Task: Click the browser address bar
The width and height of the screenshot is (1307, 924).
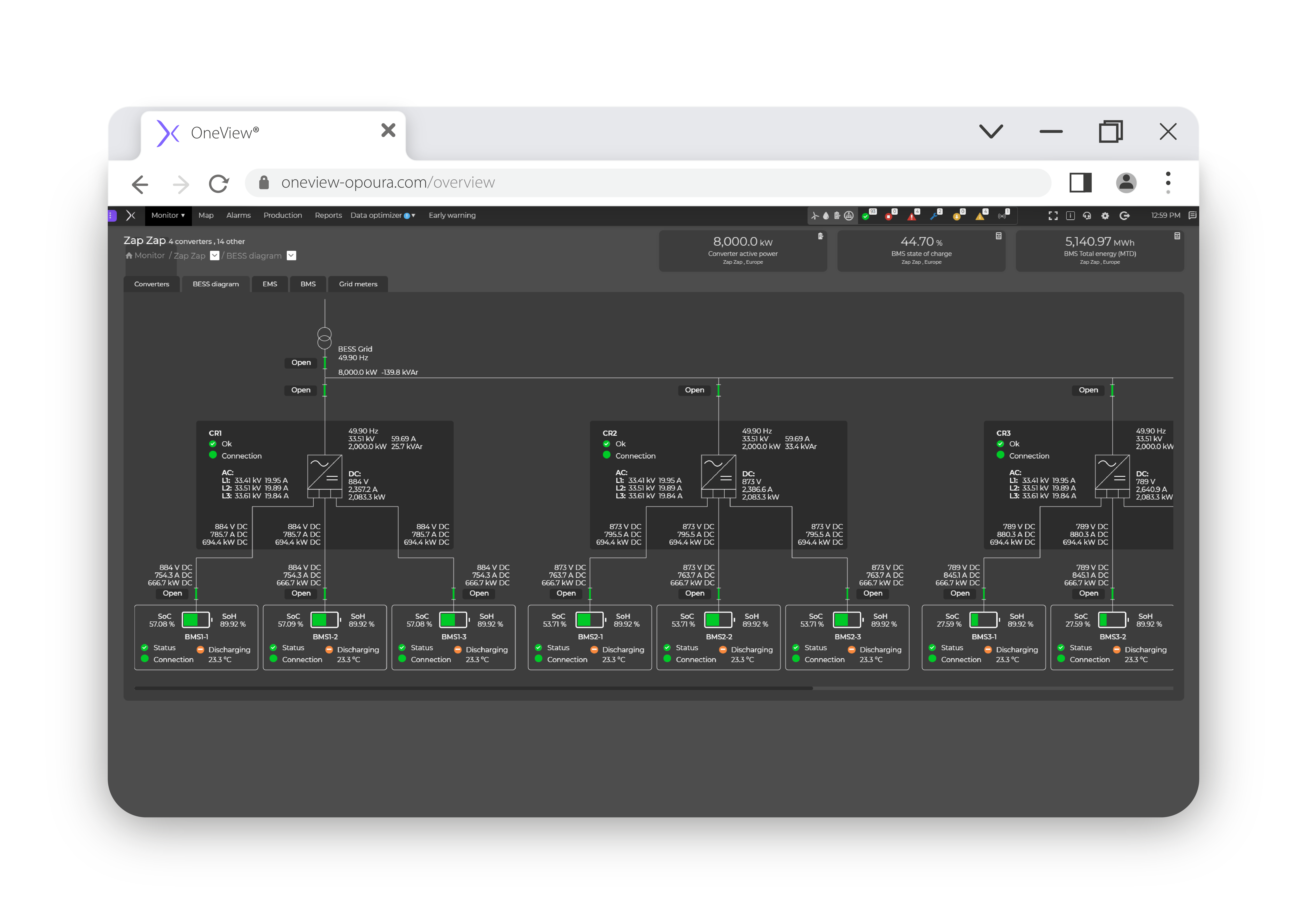Action: [x=648, y=183]
